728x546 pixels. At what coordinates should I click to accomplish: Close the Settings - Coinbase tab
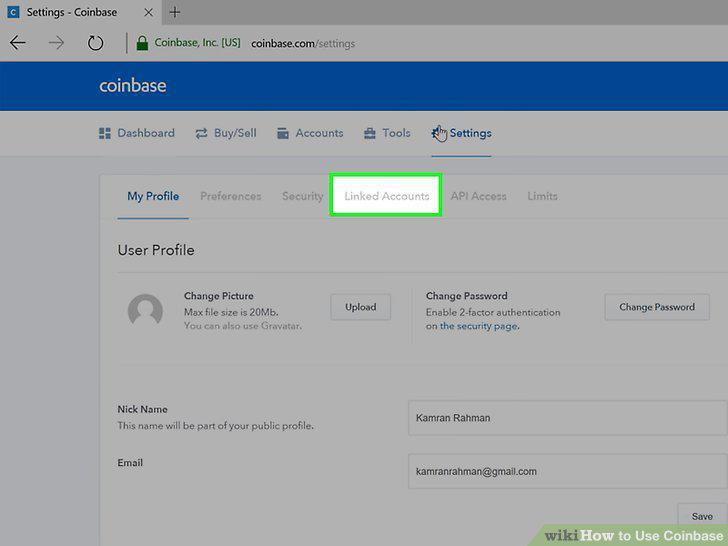pos(149,13)
